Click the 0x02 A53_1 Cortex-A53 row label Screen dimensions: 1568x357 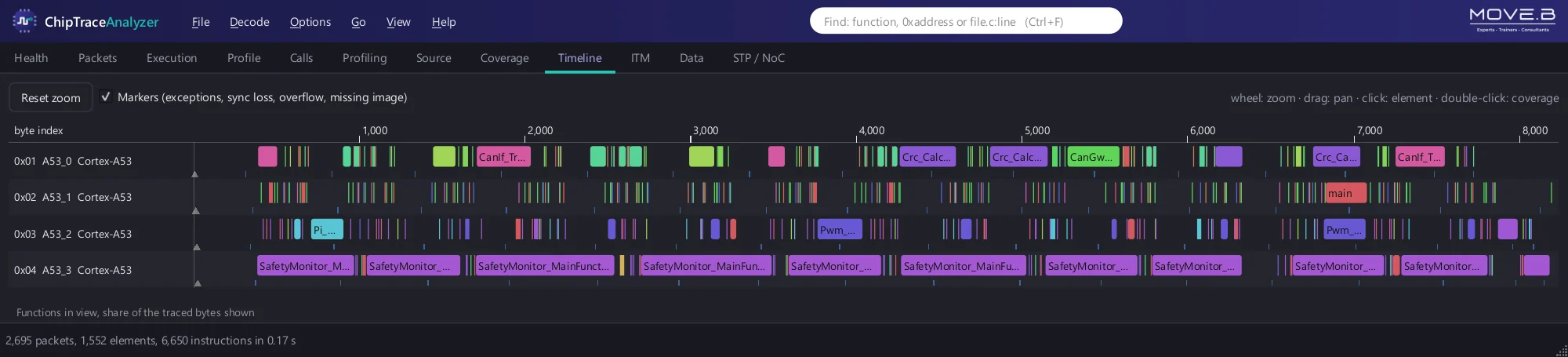point(73,197)
